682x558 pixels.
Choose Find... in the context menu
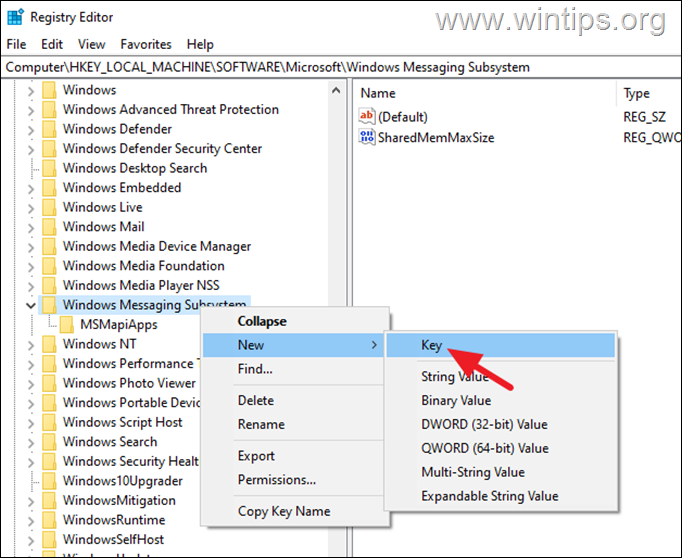point(293,369)
